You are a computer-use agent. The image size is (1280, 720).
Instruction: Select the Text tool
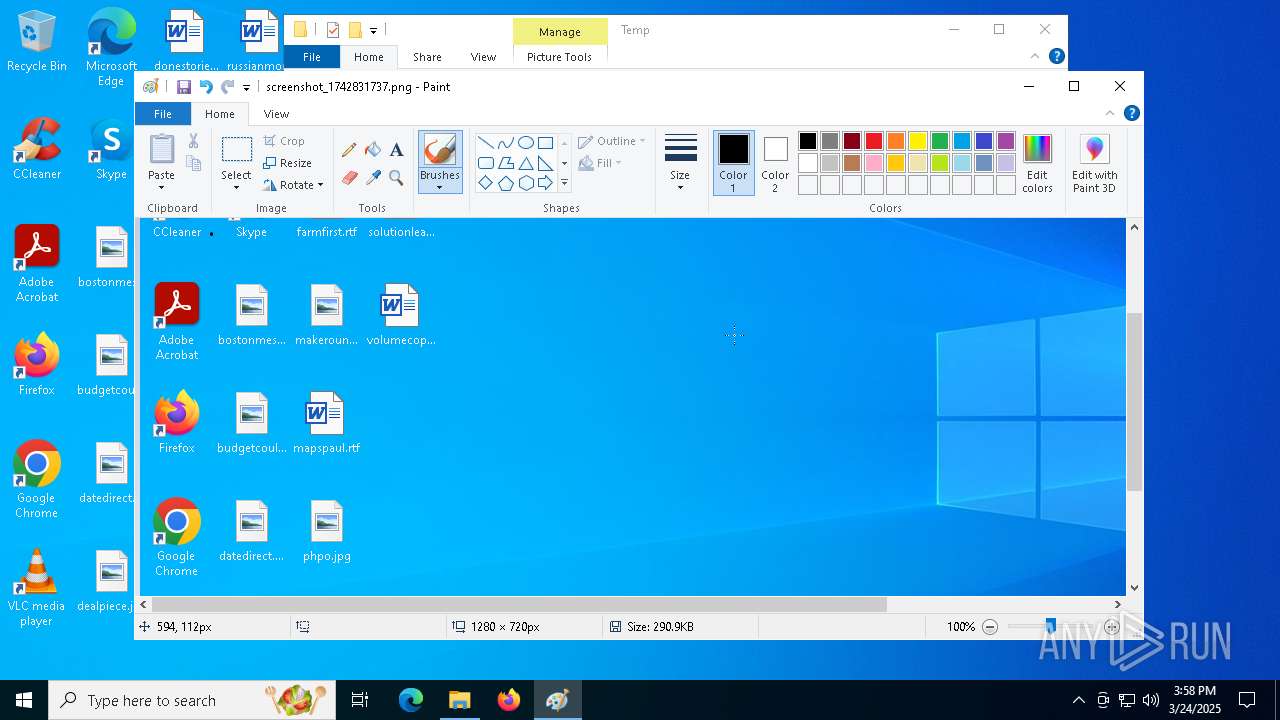tap(396, 150)
